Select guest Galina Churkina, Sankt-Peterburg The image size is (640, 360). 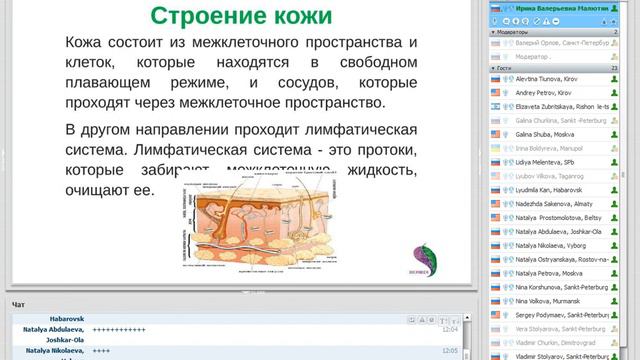click(554, 121)
